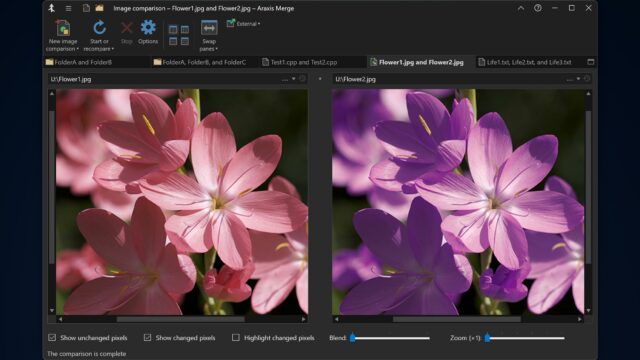Viewport: 640px width, 360px height.
Task: Click the left pane scroll-down arrow
Action: coord(52,311)
